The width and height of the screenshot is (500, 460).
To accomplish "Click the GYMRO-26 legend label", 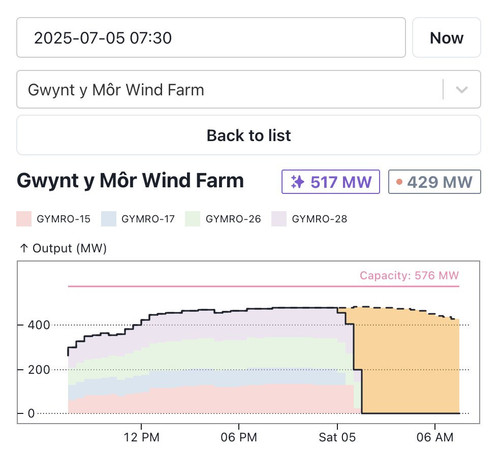I will (233, 219).
